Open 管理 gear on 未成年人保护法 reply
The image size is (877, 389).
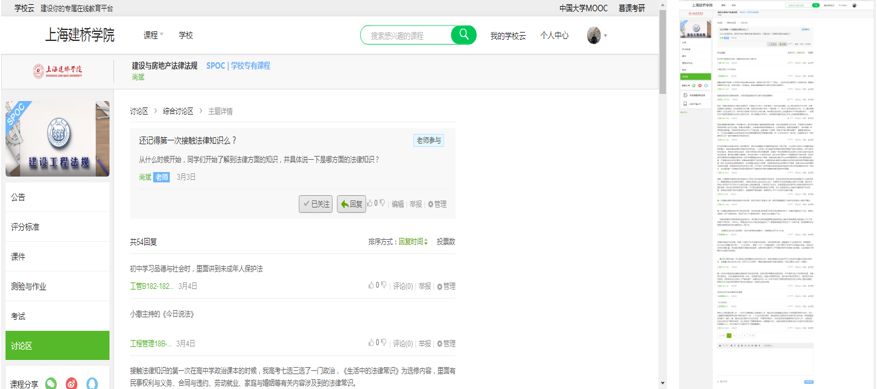(x=446, y=286)
